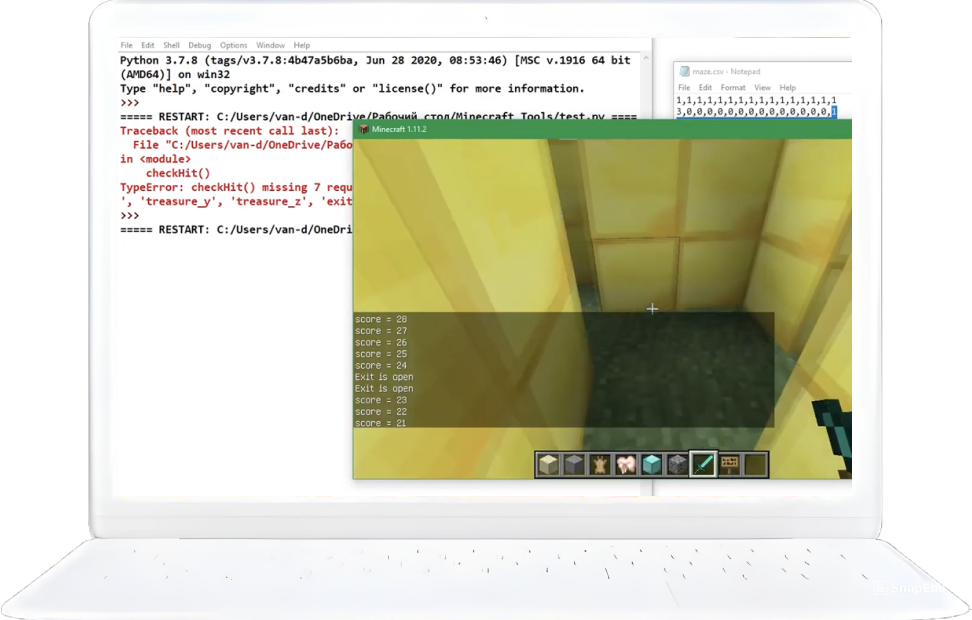The width and height of the screenshot is (972, 620).
Task: Click the 'score = 22' chat message
Action: pos(381,412)
